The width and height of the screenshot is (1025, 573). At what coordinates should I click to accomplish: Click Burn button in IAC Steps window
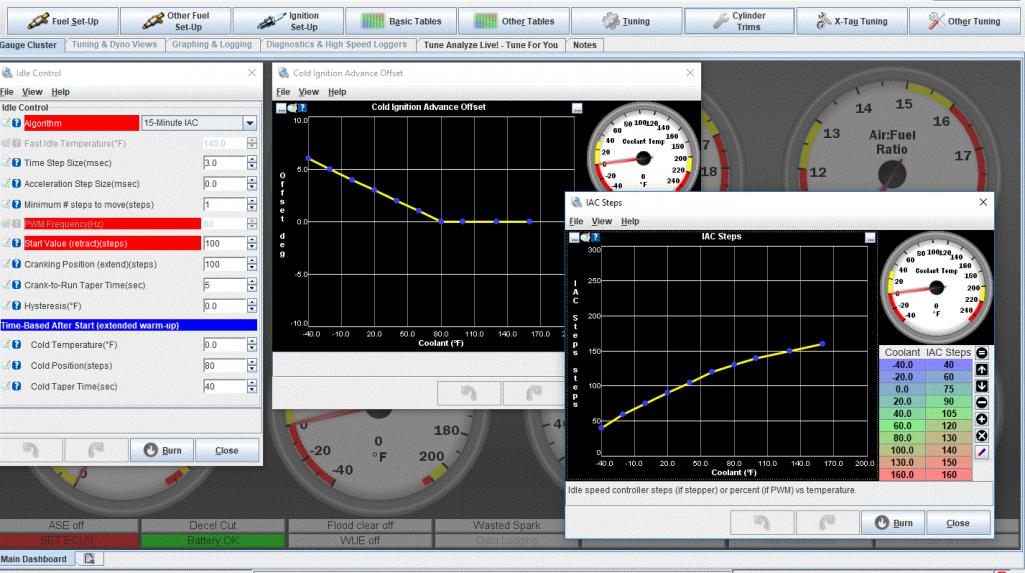click(x=892, y=522)
